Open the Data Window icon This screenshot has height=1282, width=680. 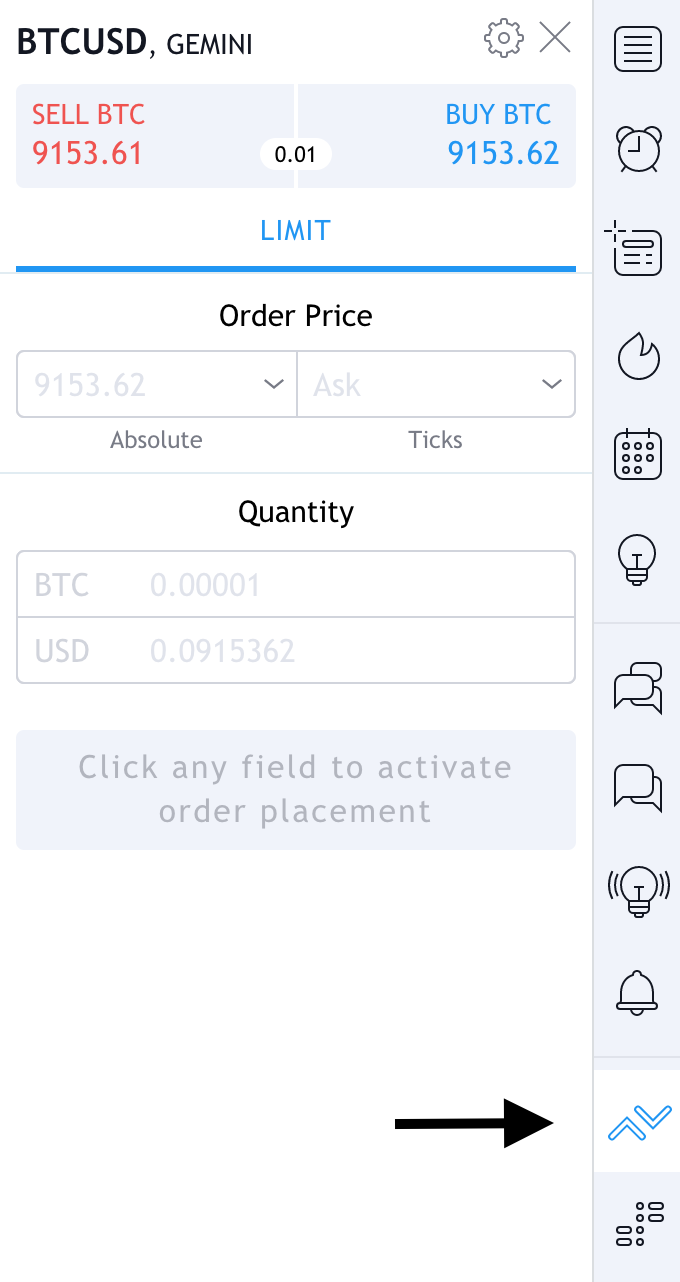pos(635,250)
